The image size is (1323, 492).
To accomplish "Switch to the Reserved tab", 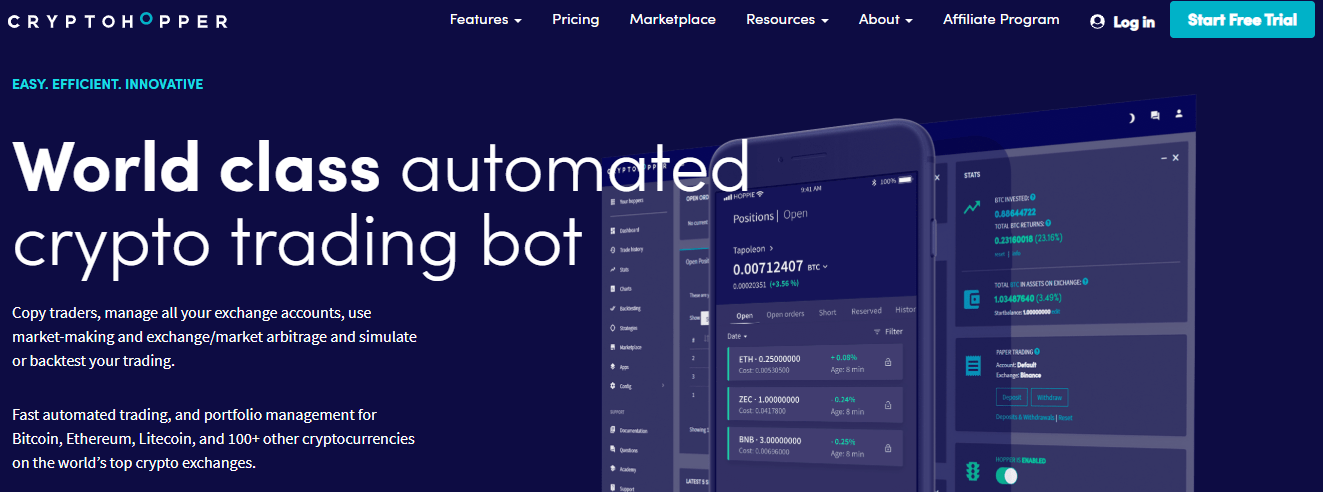I will click(x=866, y=311).
